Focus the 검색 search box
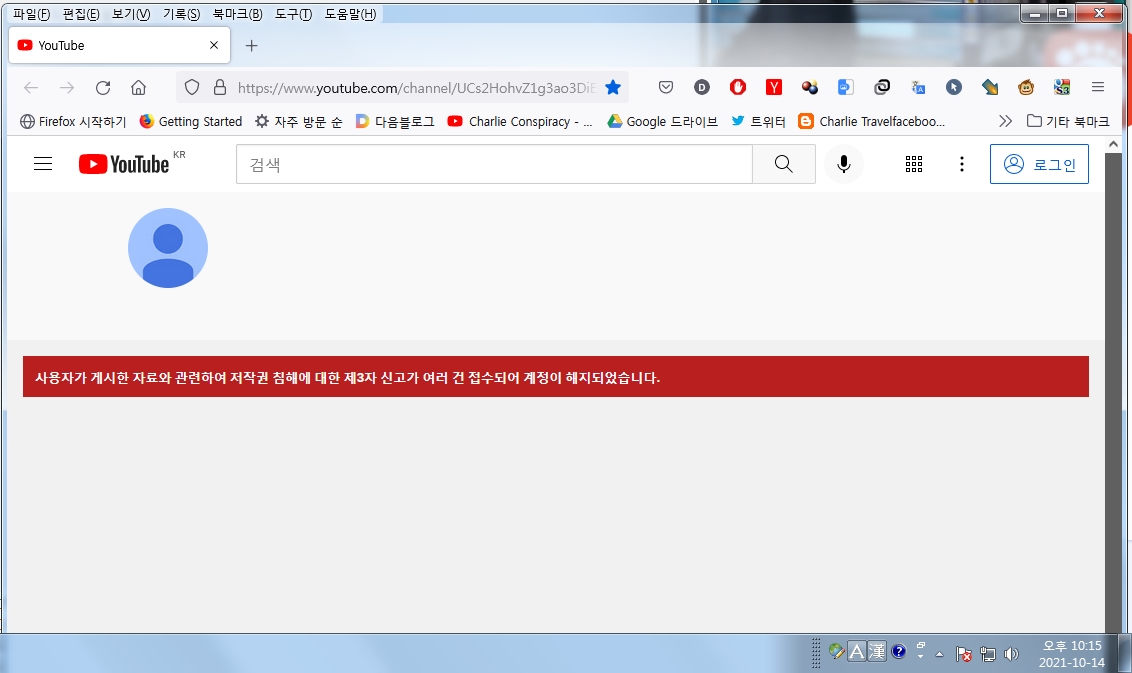The image size is (1132, 673). (495, 164)
